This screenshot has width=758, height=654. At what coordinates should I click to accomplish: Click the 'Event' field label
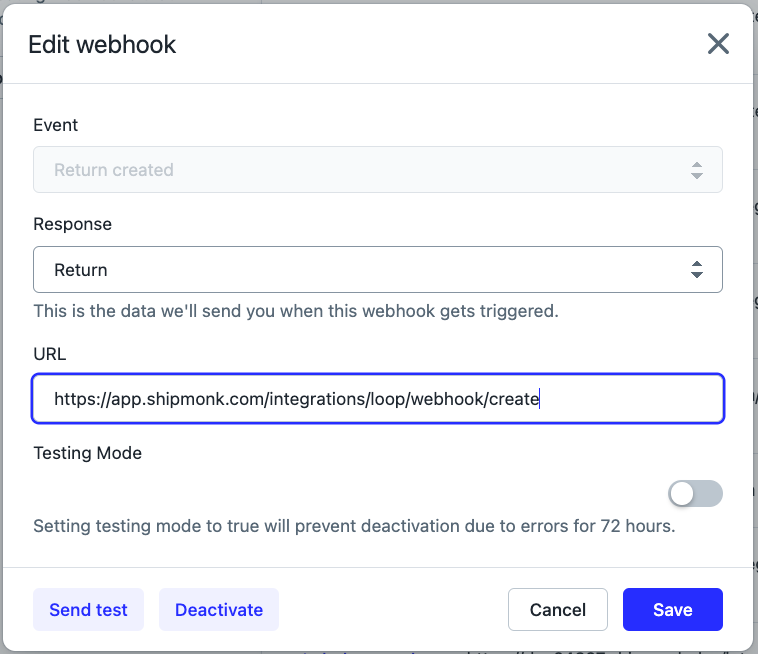pyautogui.click(x=56, y=125)
